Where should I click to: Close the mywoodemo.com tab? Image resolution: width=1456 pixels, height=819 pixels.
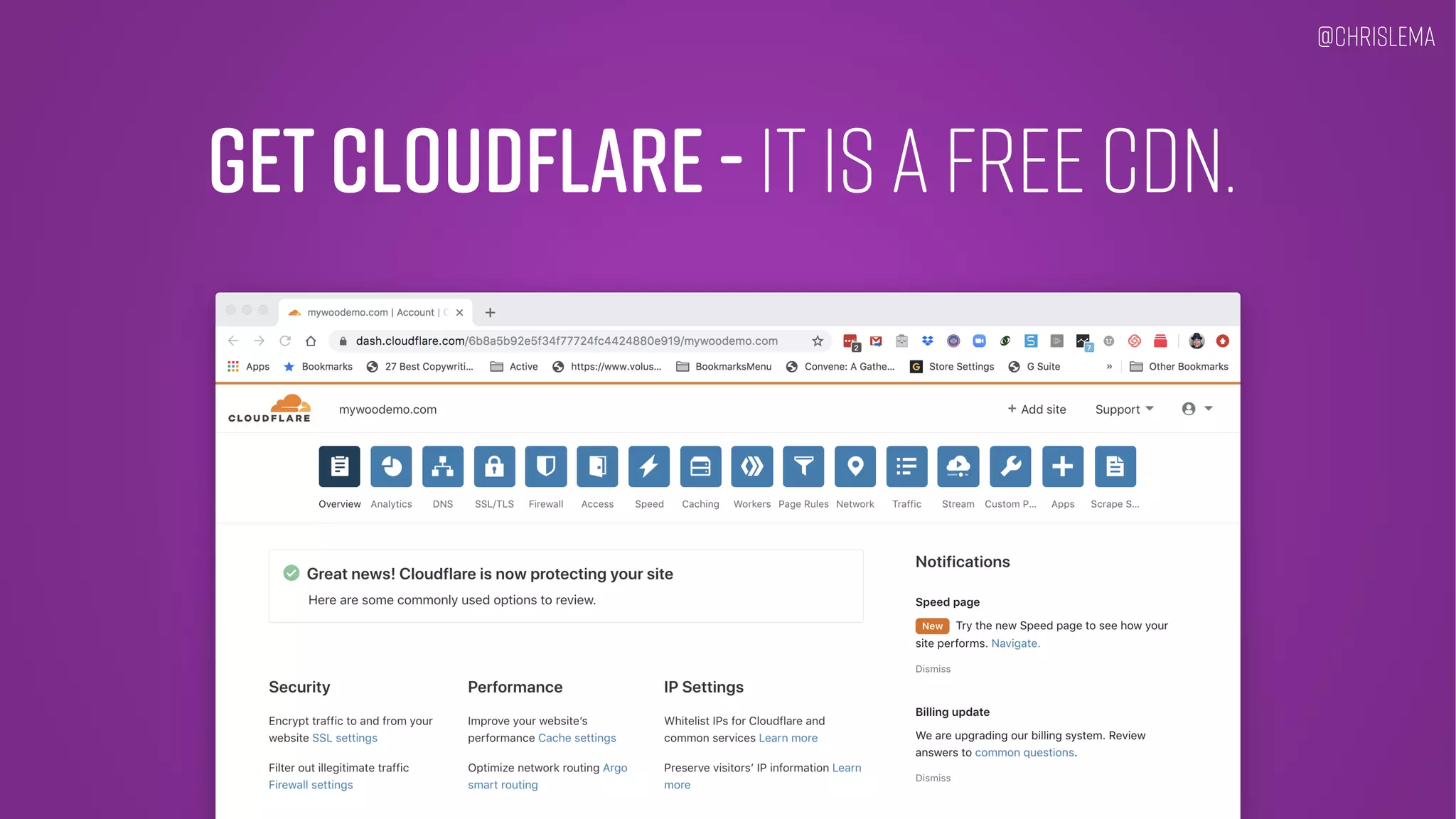click(459, 312)
